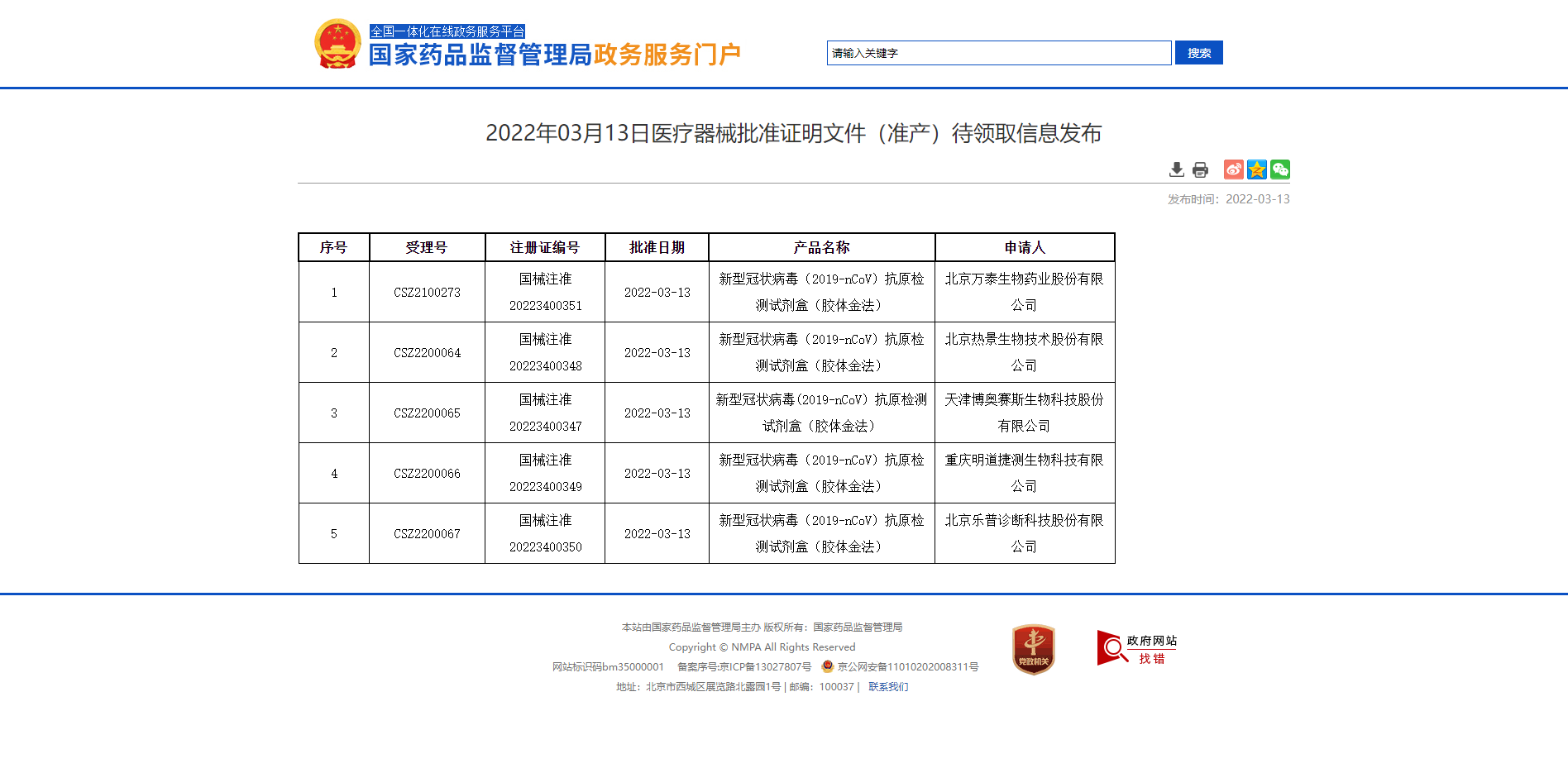Share the page via WeChat icon
Image resolution: width=1568 pixels, height=773 pixels.
(x=1280, y=169)
